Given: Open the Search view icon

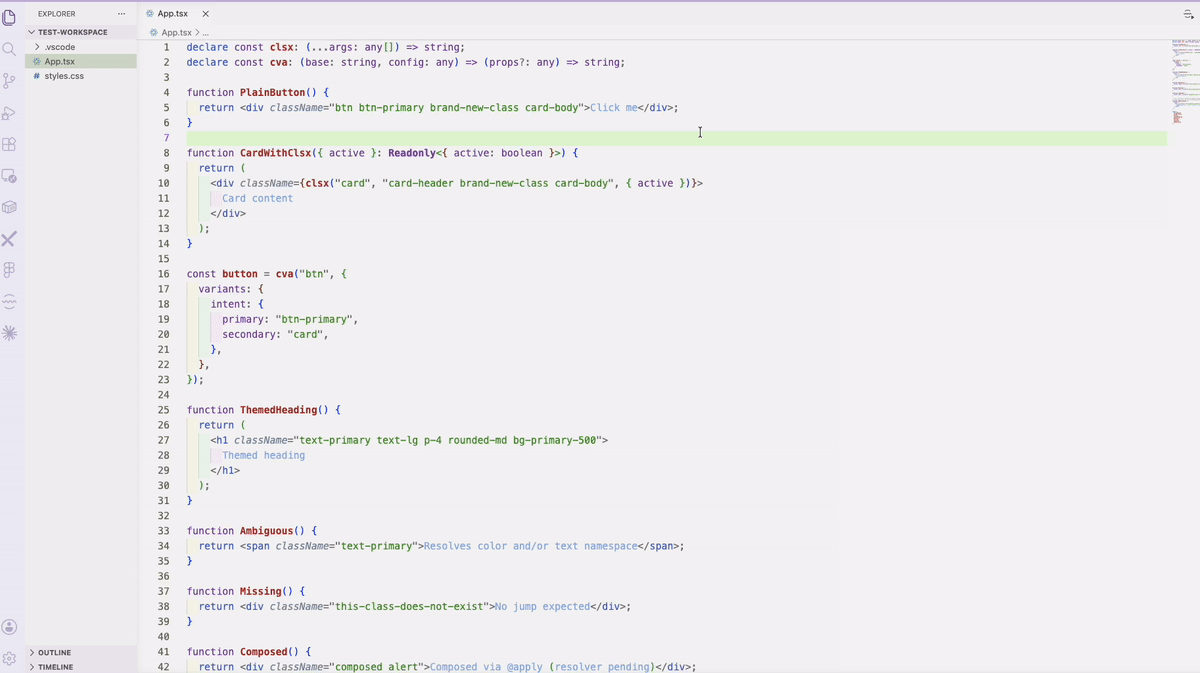Looking at the screenshot, I should pos(9,49).
